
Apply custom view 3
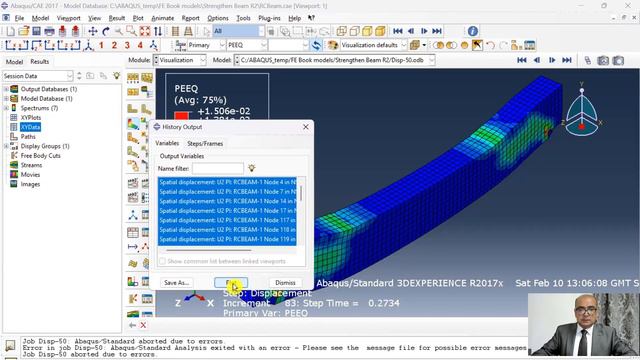coord(127,45)
